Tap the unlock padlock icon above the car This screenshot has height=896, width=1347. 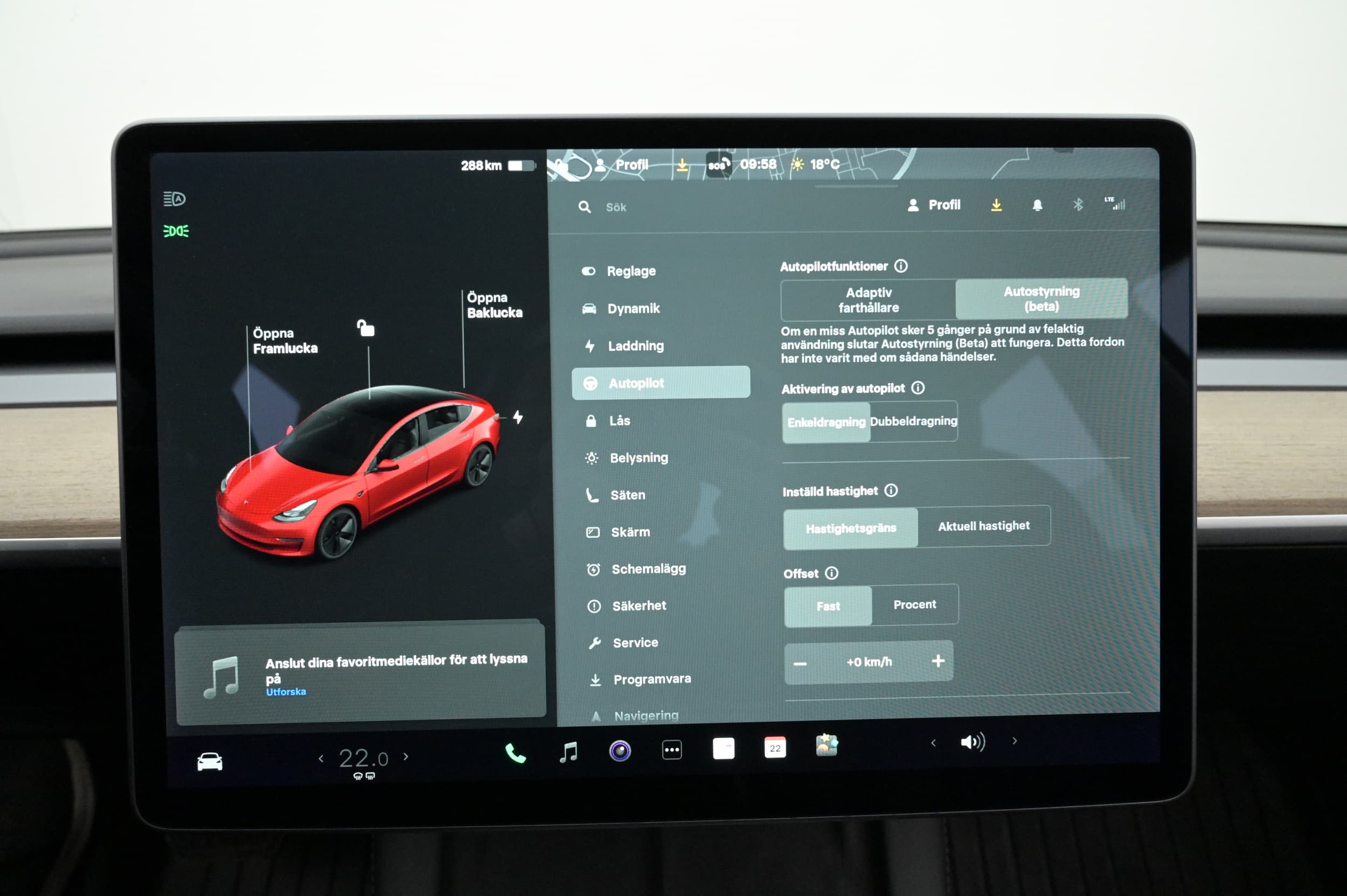366,328
